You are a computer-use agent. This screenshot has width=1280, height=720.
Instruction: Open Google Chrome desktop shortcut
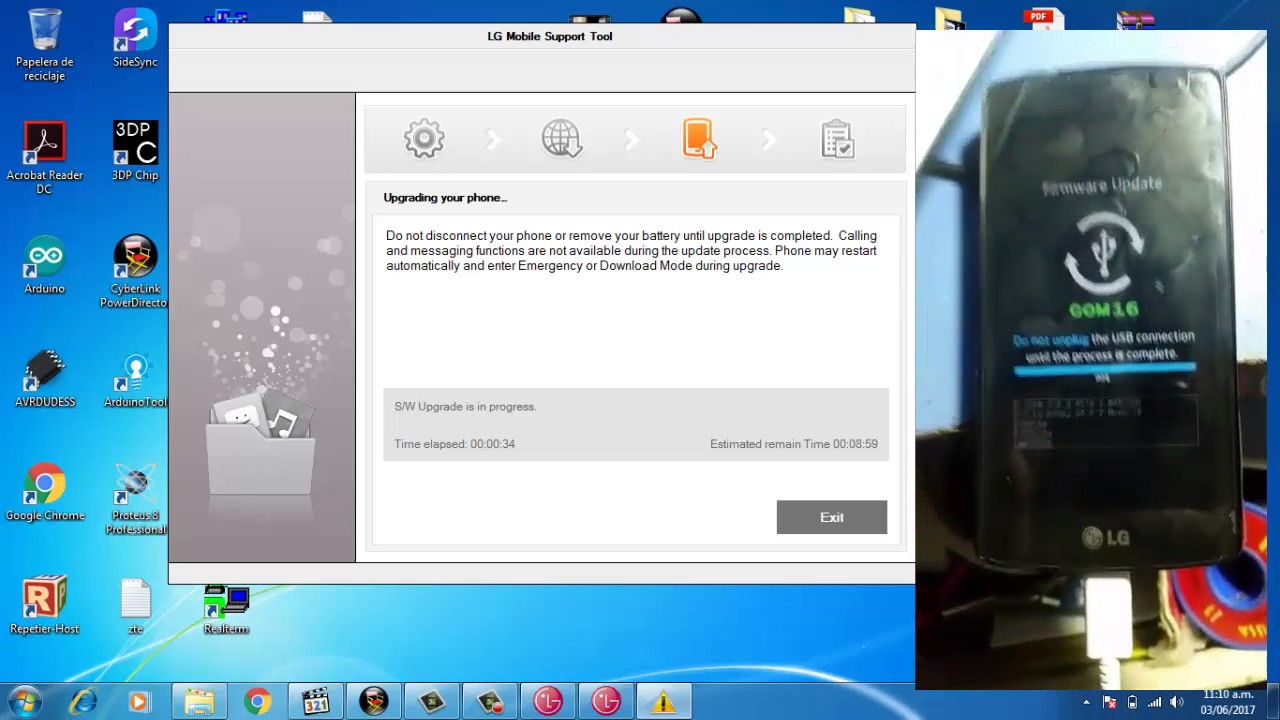[45, 492]
